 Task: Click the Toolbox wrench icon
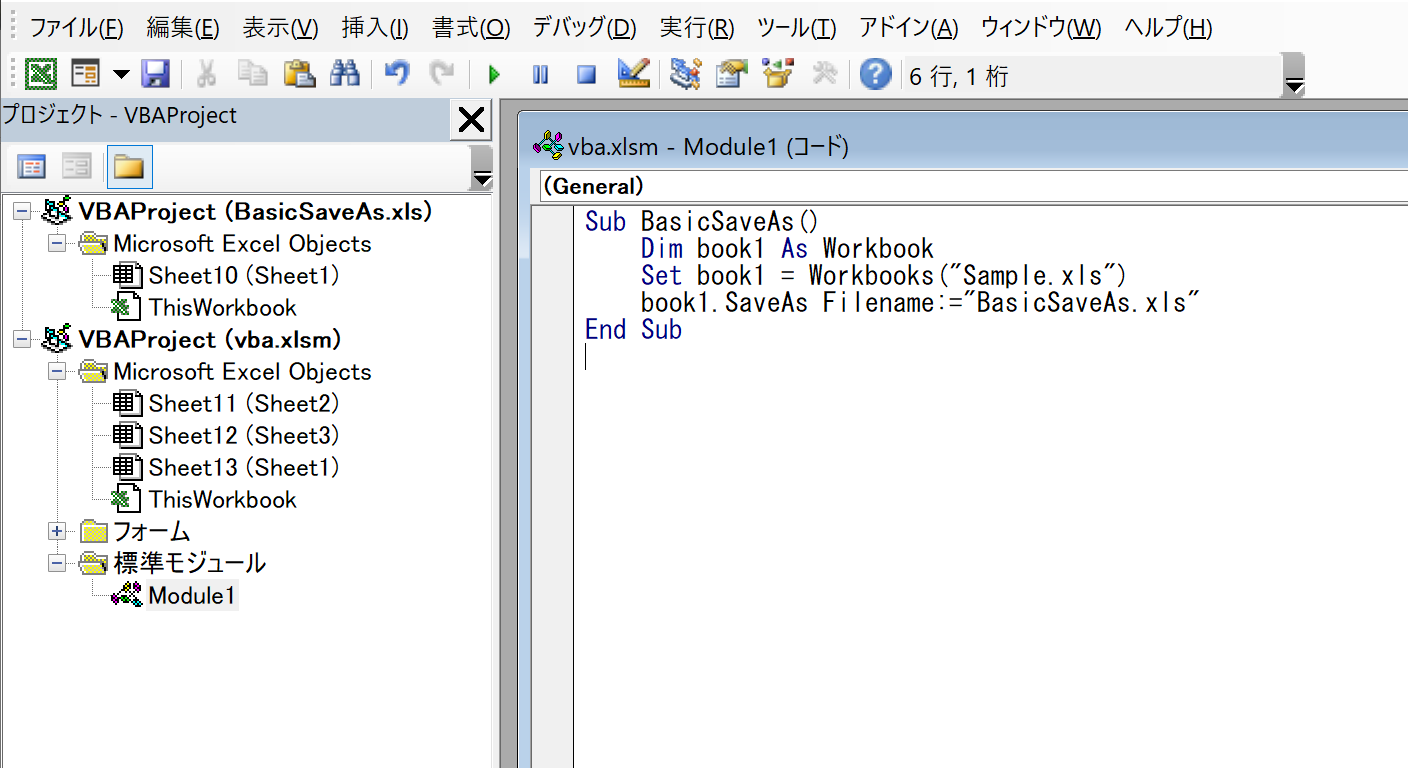[x=824, y=74]
